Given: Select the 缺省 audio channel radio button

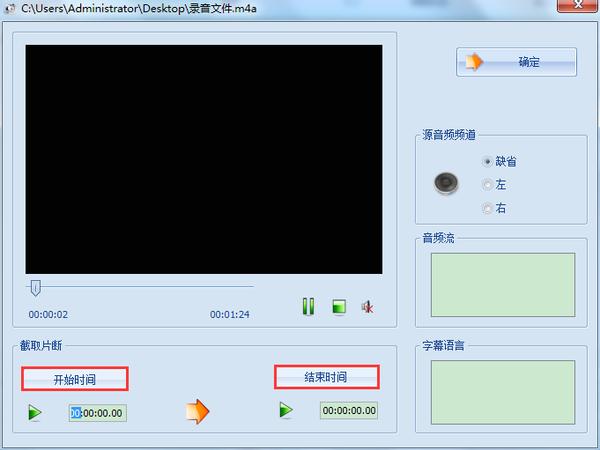Looking at the screenshot, I should [488, 161].
